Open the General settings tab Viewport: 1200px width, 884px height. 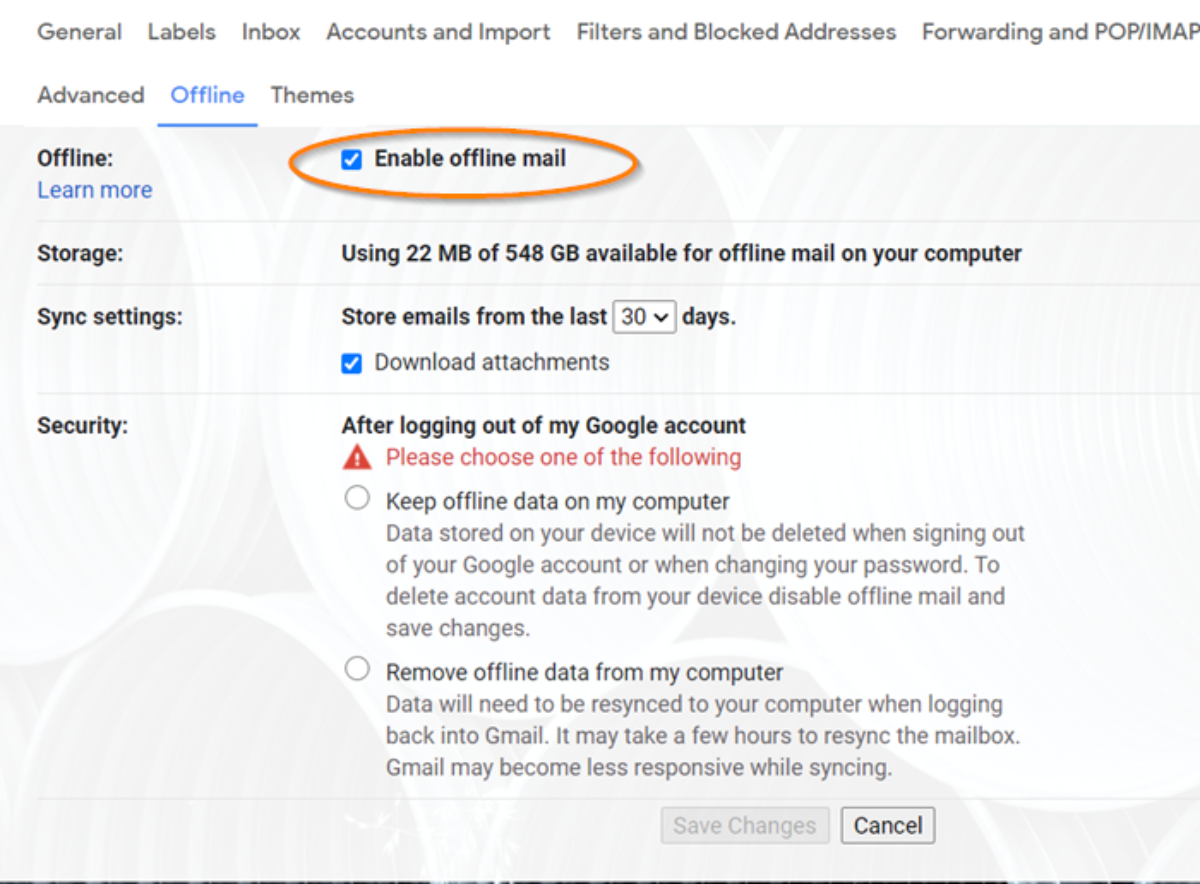[x=79, y=32]
